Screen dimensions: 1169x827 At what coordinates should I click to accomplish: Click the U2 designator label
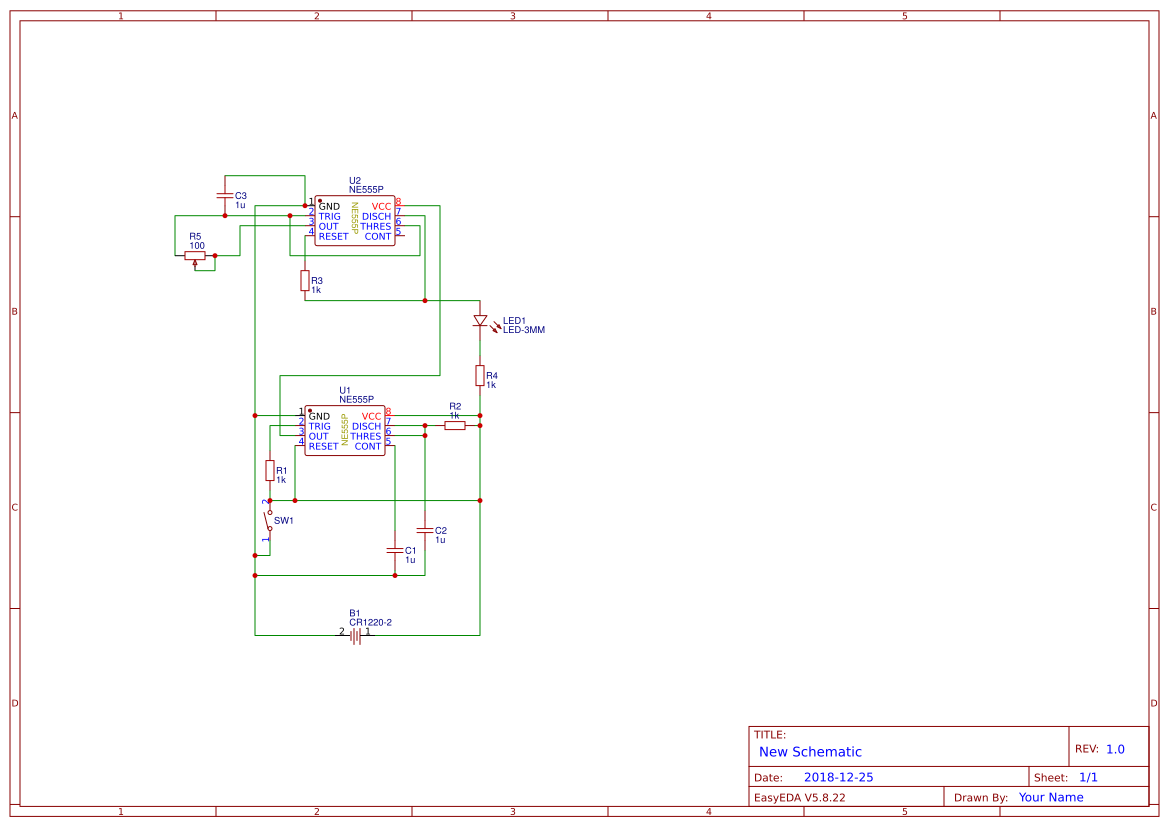355,181
